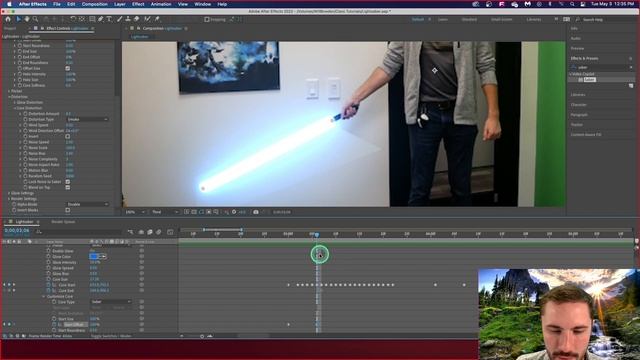Image resolution: width=640 pixels, height=360 pixels.
Task: Click the Home icon in the toolbar
Action: point(8,19)
